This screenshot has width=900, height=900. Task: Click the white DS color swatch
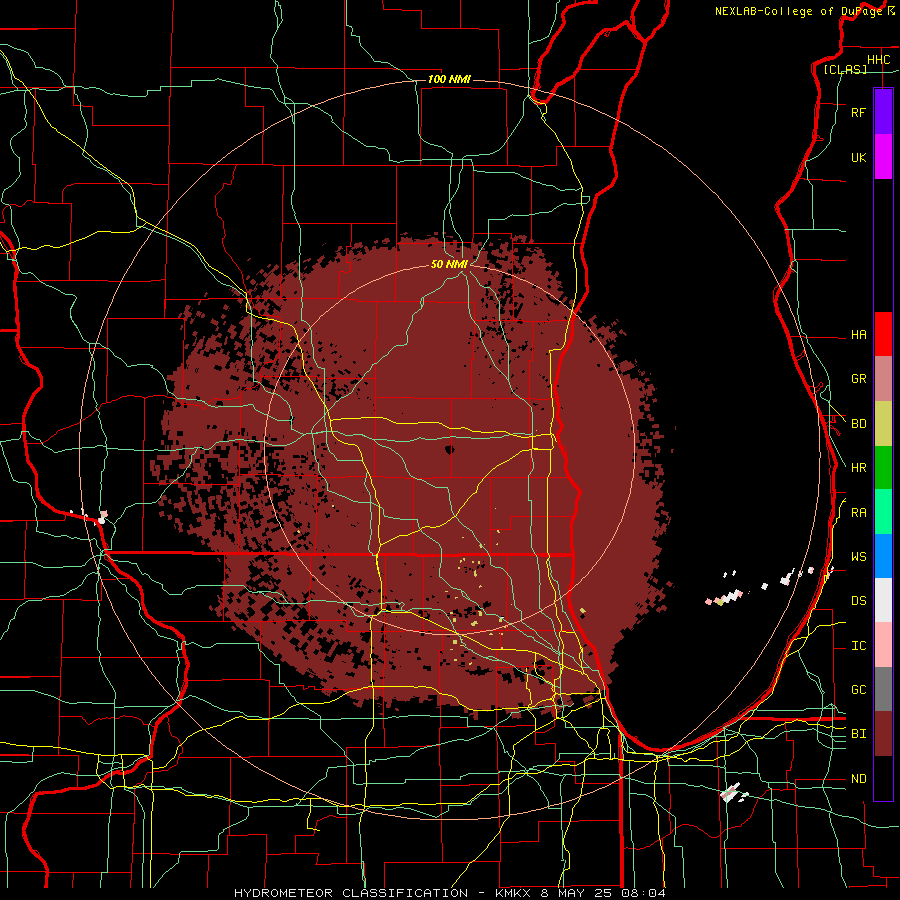tap(883, 600)
